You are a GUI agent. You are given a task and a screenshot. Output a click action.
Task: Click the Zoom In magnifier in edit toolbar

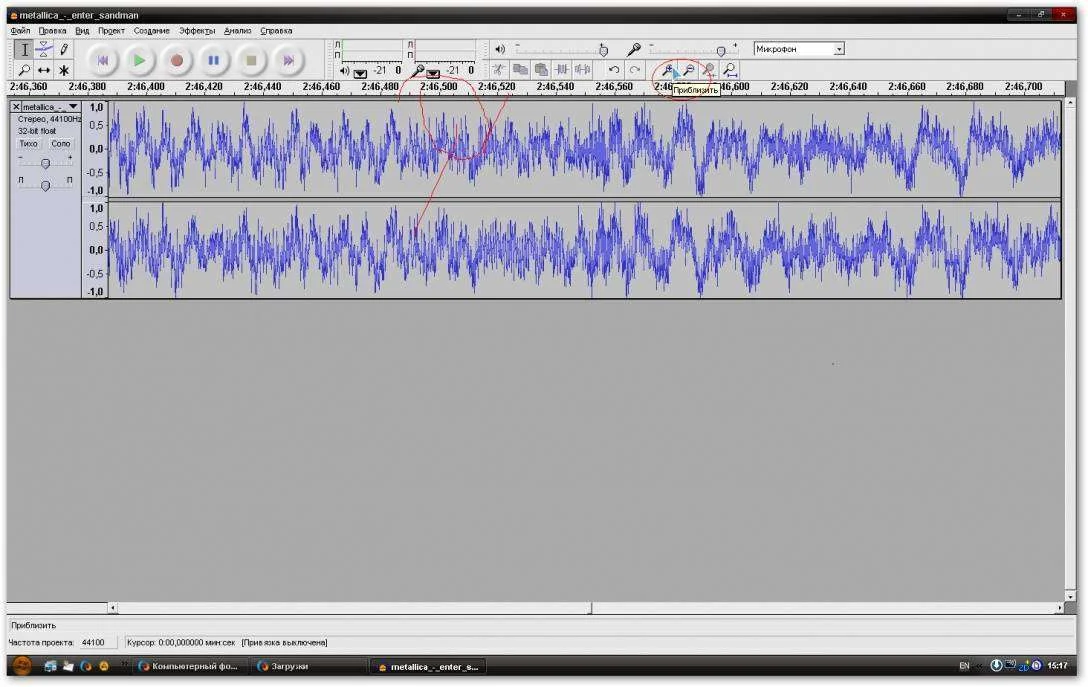click(666, 70)
